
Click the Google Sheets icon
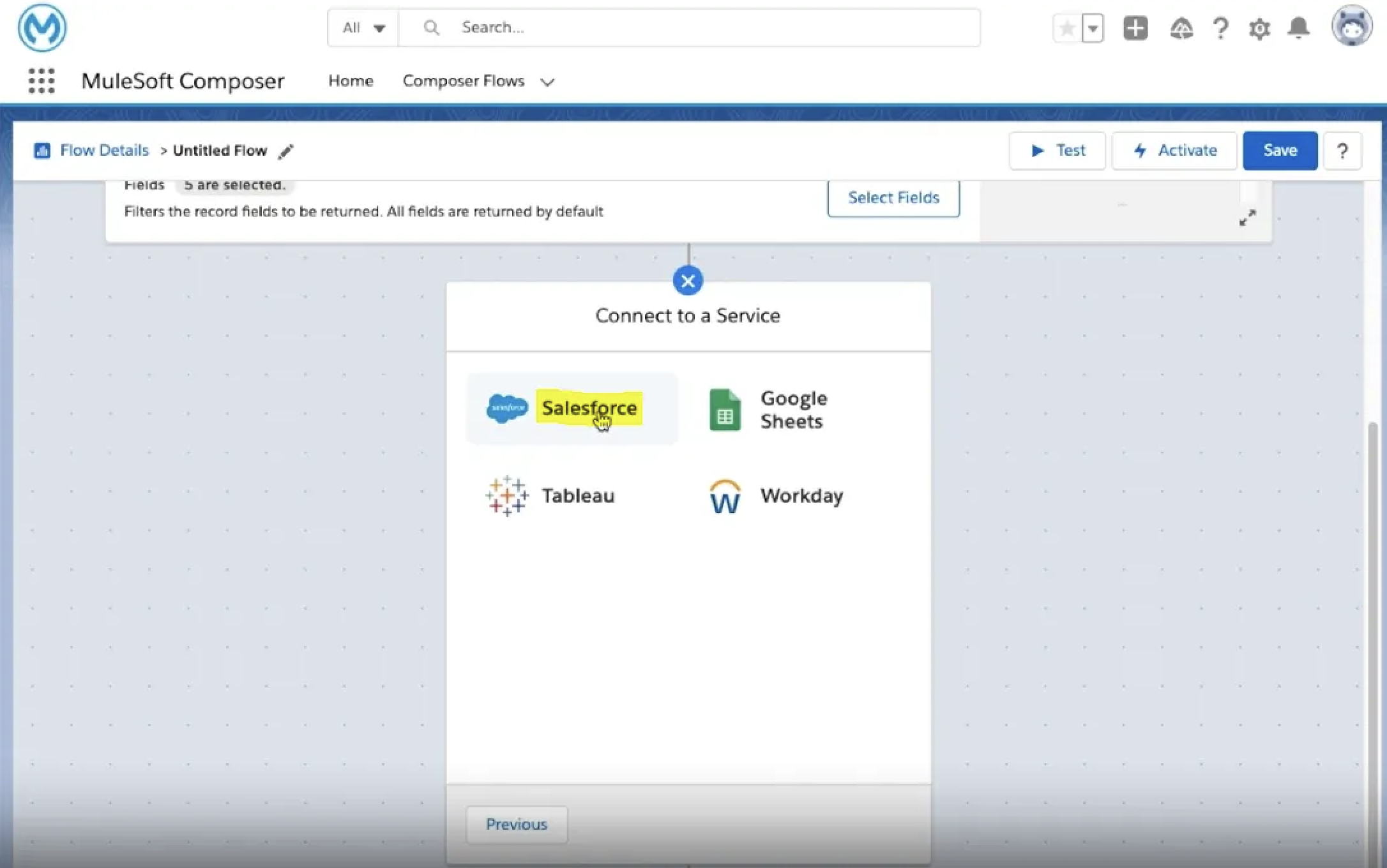(x=725, y=410)
